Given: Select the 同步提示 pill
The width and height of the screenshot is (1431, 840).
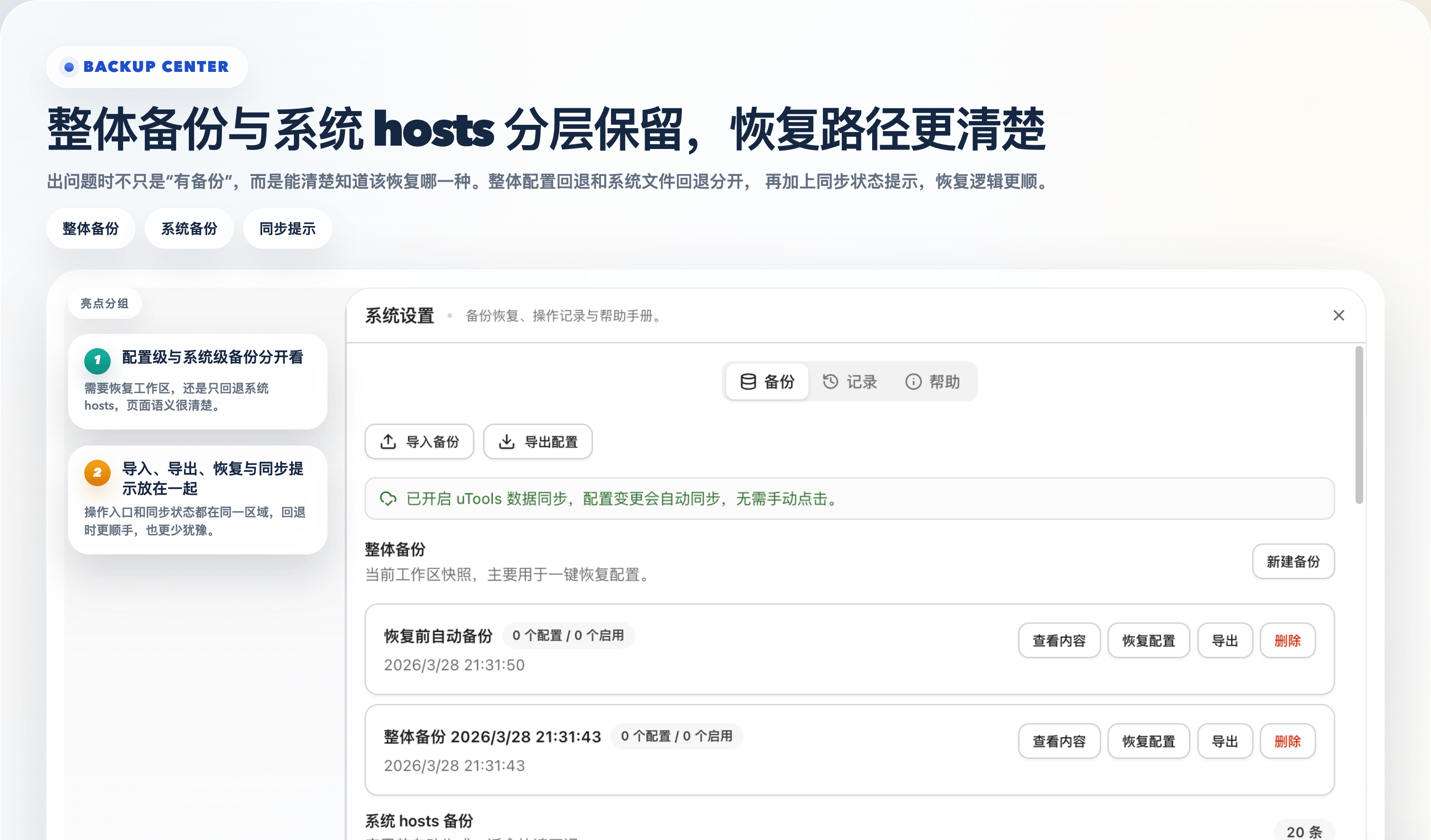Looking at the screenshot, I should pos(287,228).
